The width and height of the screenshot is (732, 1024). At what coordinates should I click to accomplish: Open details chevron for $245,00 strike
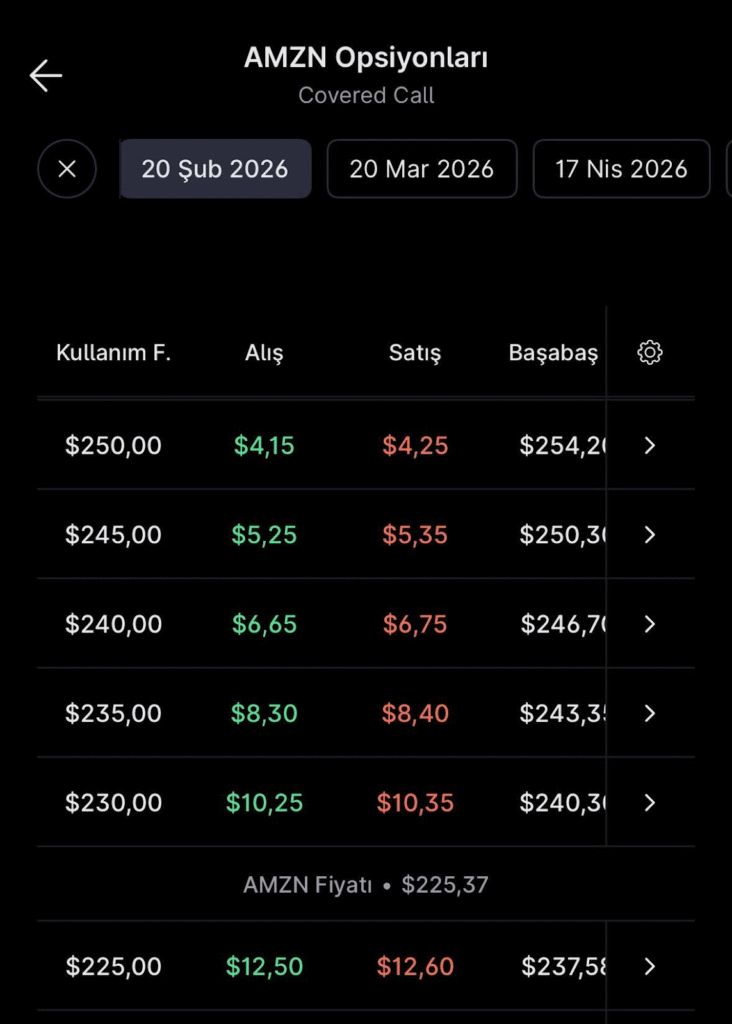650,535
